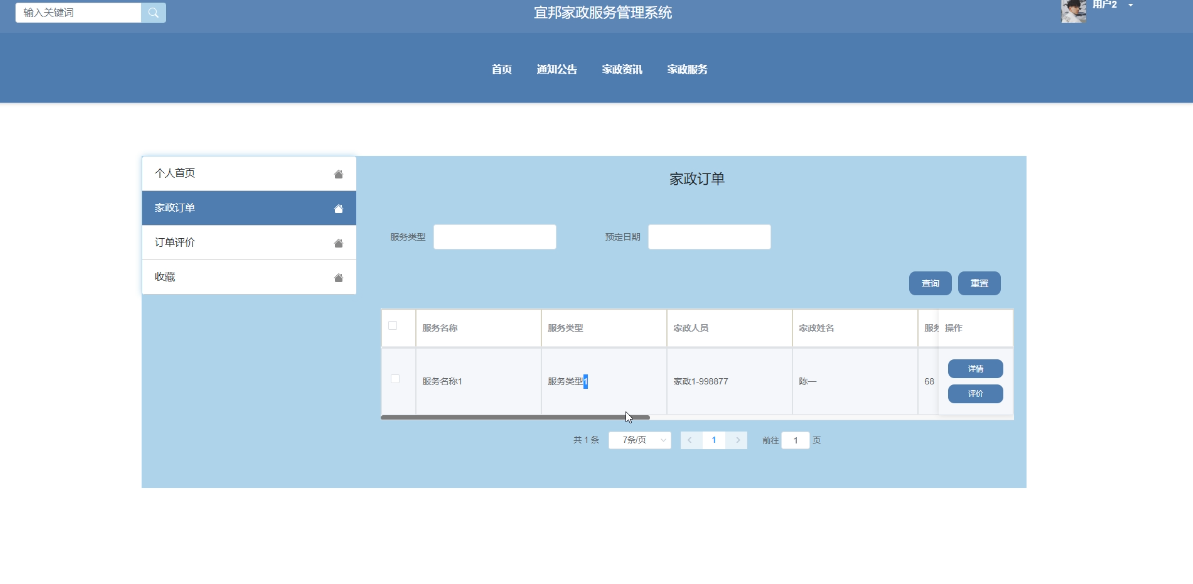Click the table horizontal scrollbar thumb

pos(515,417)
